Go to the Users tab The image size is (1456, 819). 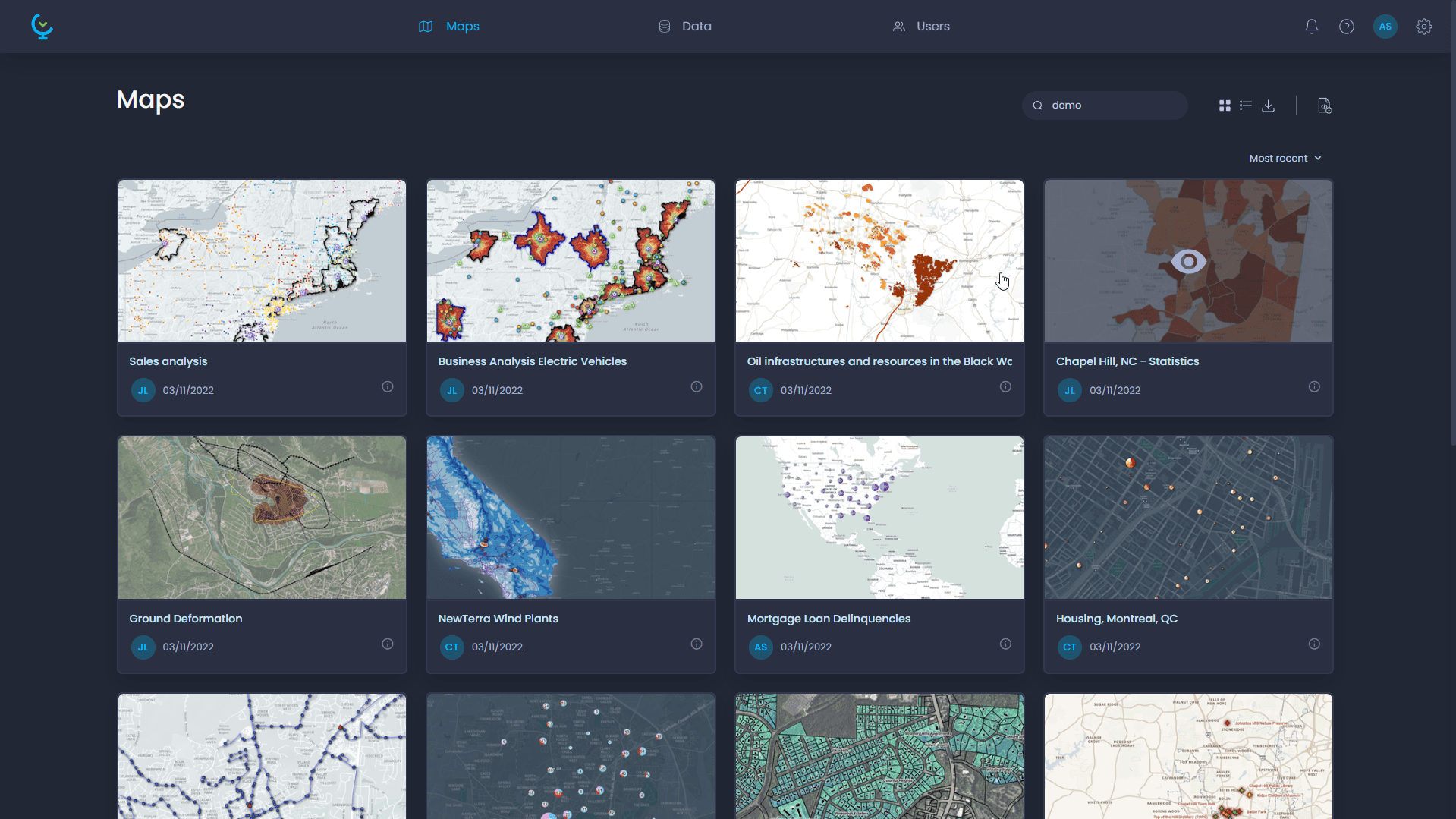pyautogui.click(x=921, y=27)
